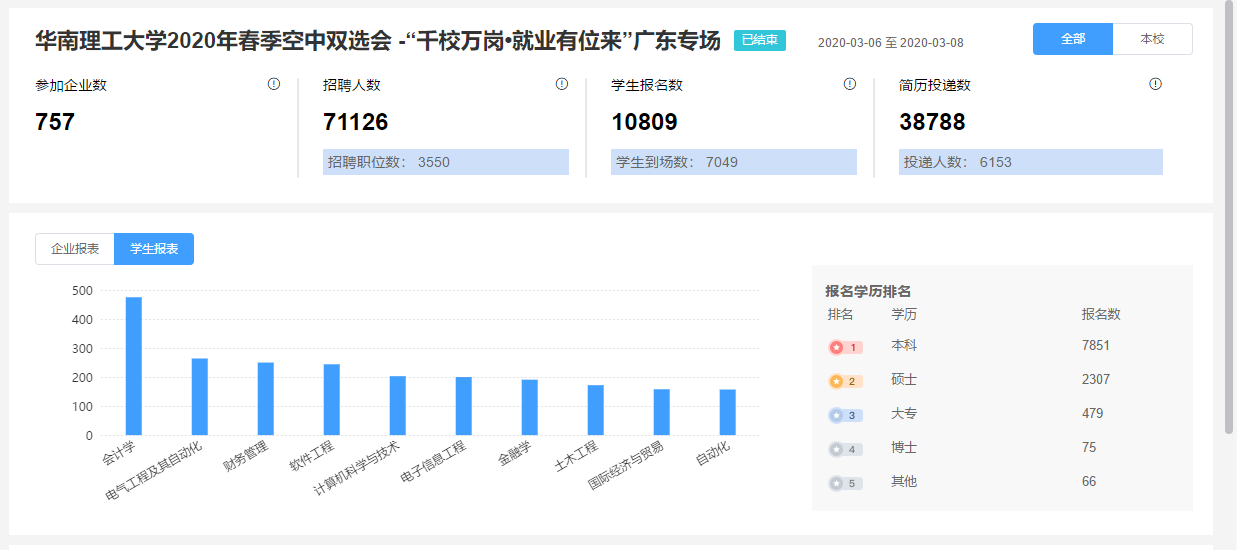Click the rank 1 medal badge
Viewport: 1237px width, 550px height.
coord(845,347)
